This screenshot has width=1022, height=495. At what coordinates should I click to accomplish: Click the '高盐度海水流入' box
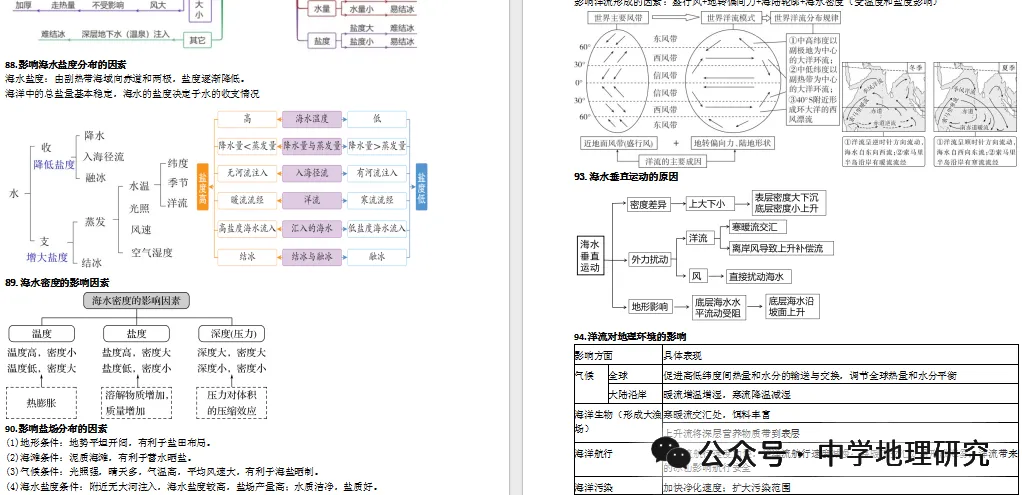[248, 228]
